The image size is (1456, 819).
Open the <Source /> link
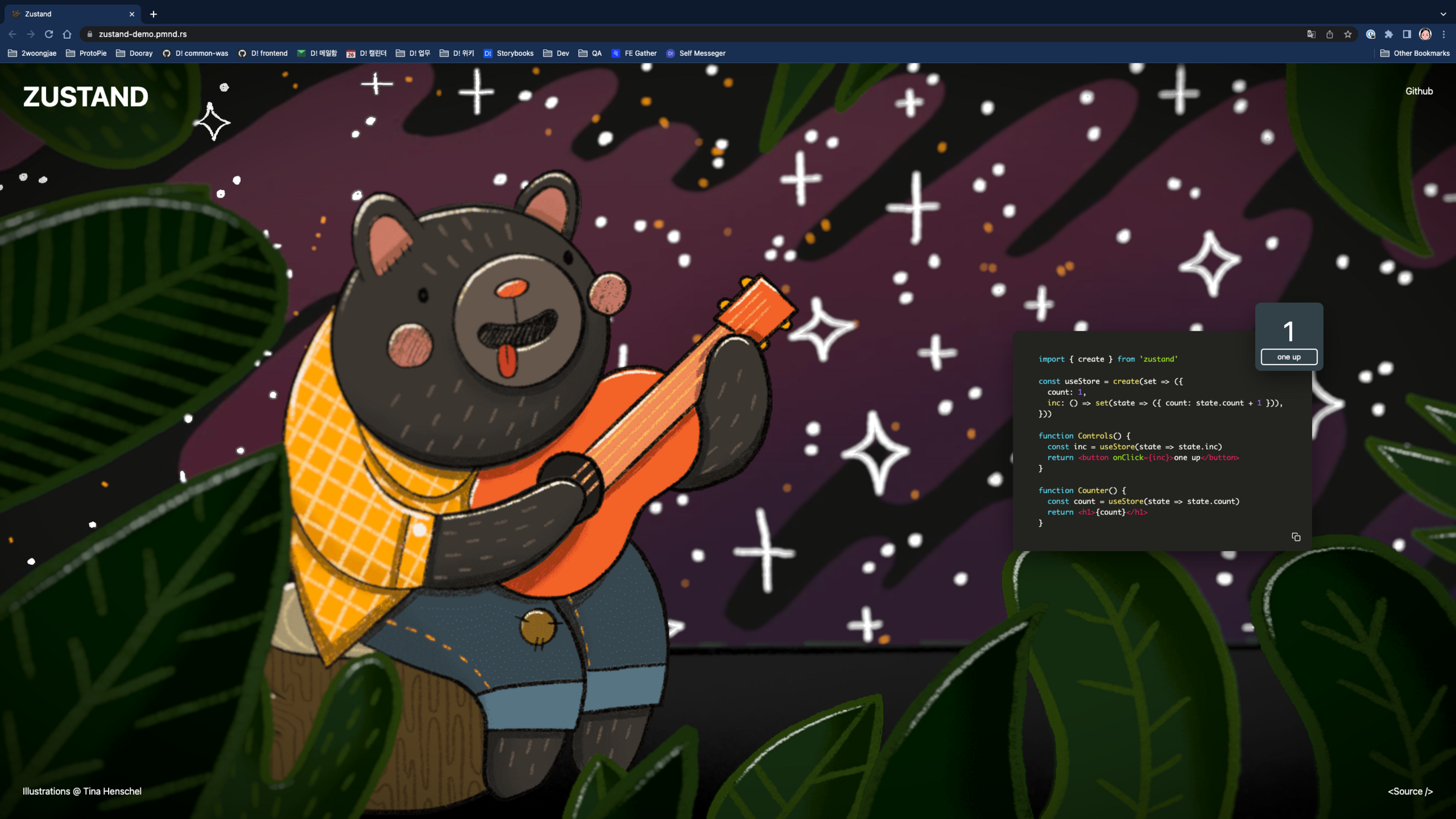coord(1410,791)
